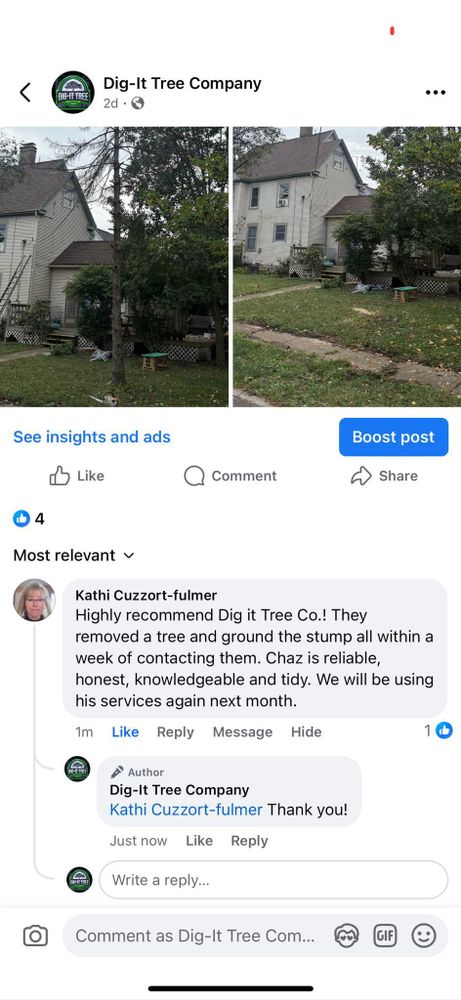Tap Share action on the post
The width and height of the screenshot is (461, 1000).
click(384, 476)
